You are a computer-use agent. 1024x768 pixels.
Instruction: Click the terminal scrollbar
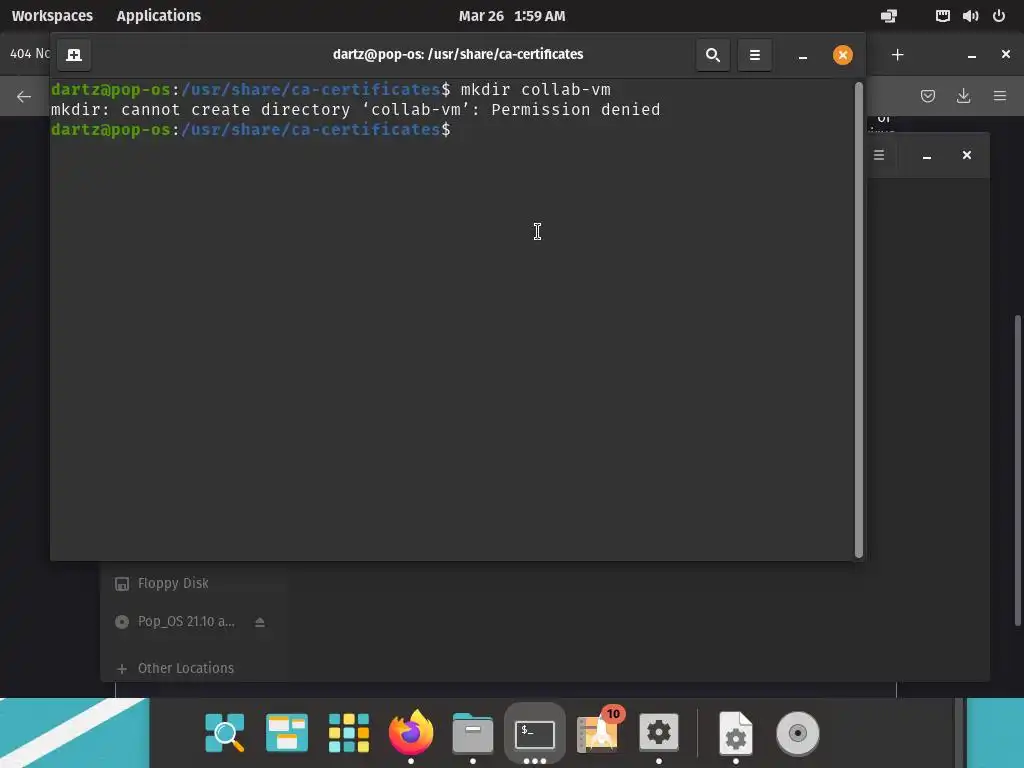tap(859, 319)
